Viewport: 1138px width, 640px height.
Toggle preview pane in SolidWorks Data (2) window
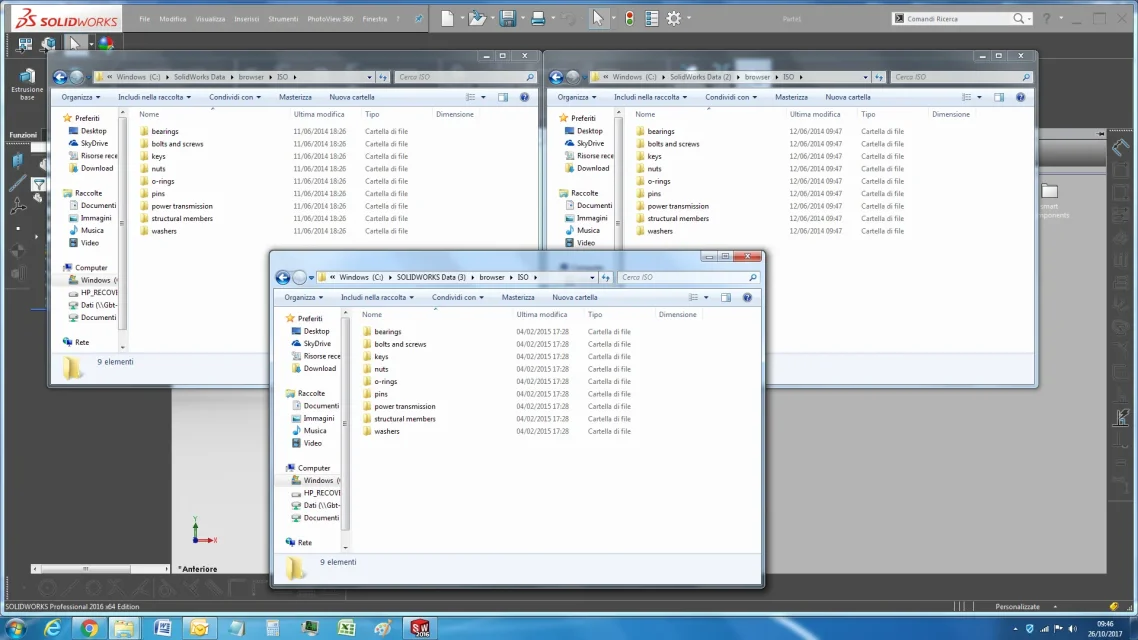tap(999, 97)
